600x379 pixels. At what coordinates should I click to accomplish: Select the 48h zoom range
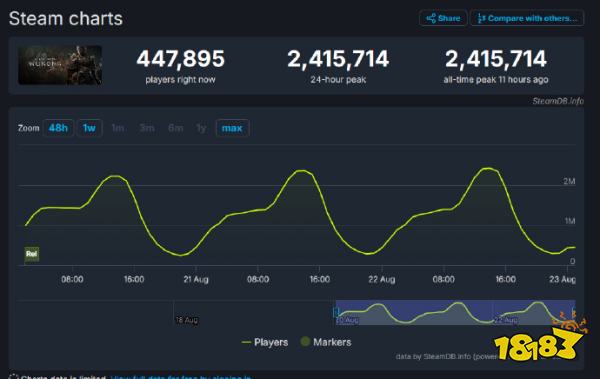(x=58, y=128)
